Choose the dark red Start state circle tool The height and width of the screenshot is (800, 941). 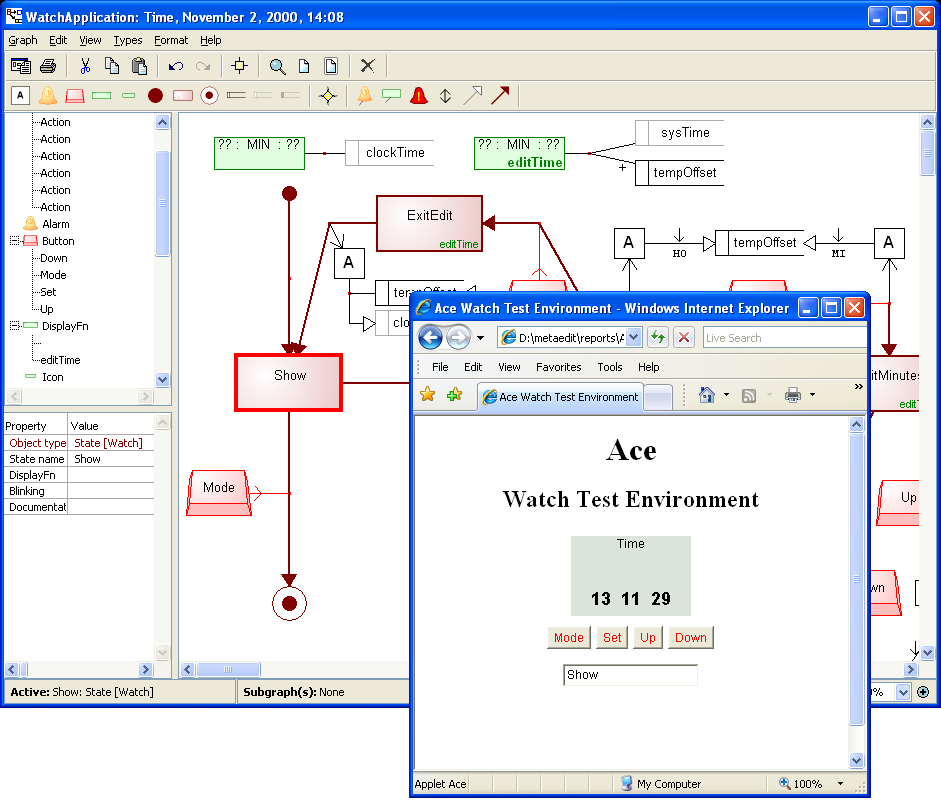coord(155,96)
